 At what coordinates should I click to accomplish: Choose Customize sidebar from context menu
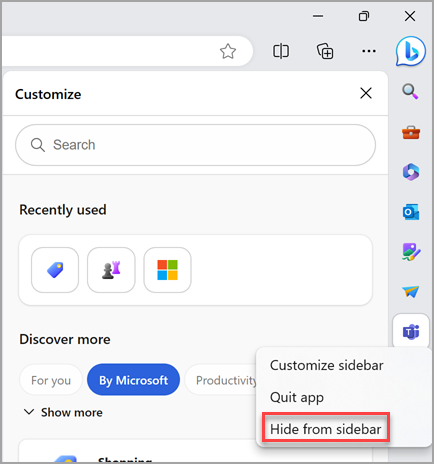coord(327,365)
